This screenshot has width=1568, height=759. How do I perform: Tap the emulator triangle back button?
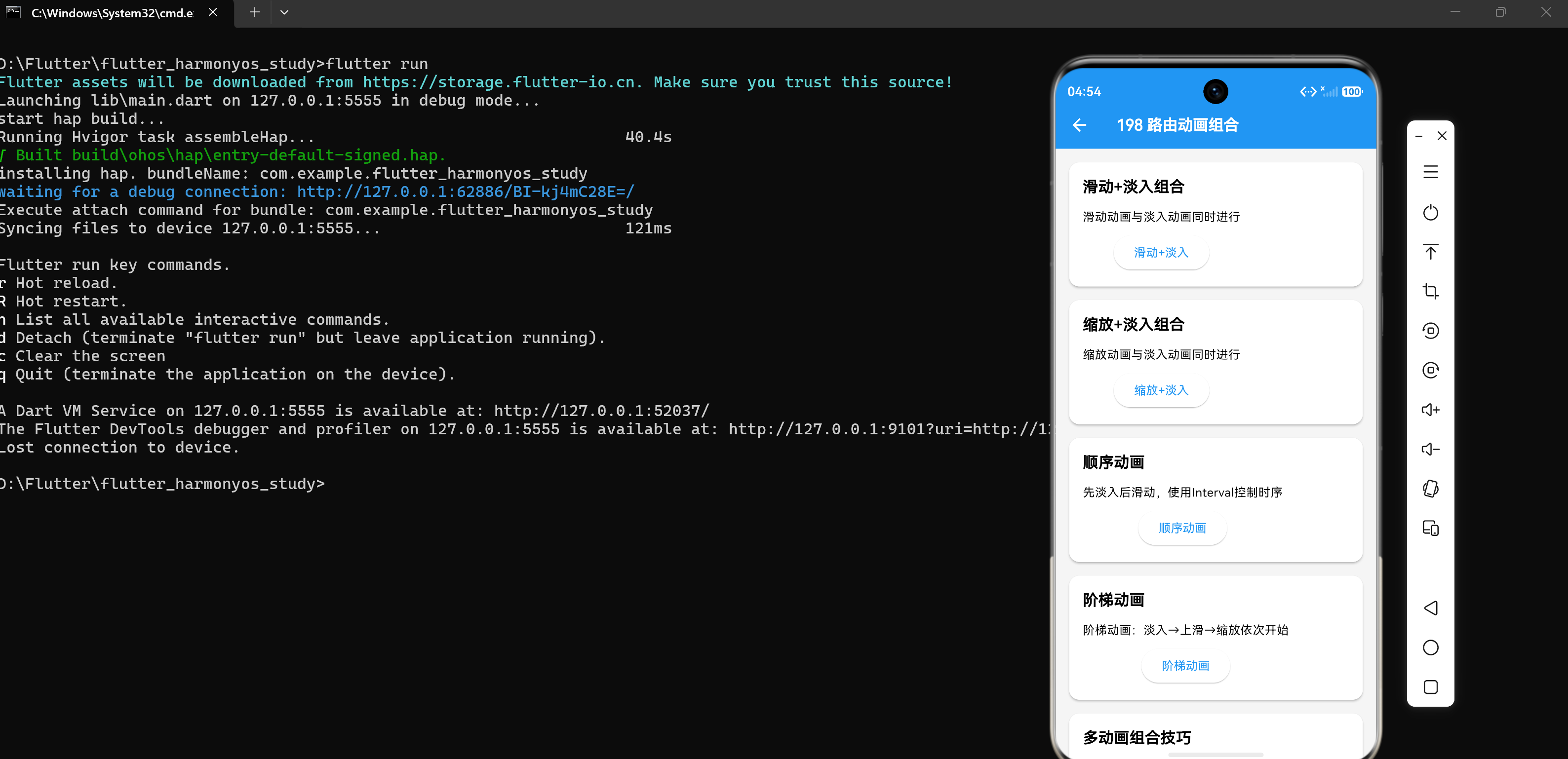tap(1430, 608)
